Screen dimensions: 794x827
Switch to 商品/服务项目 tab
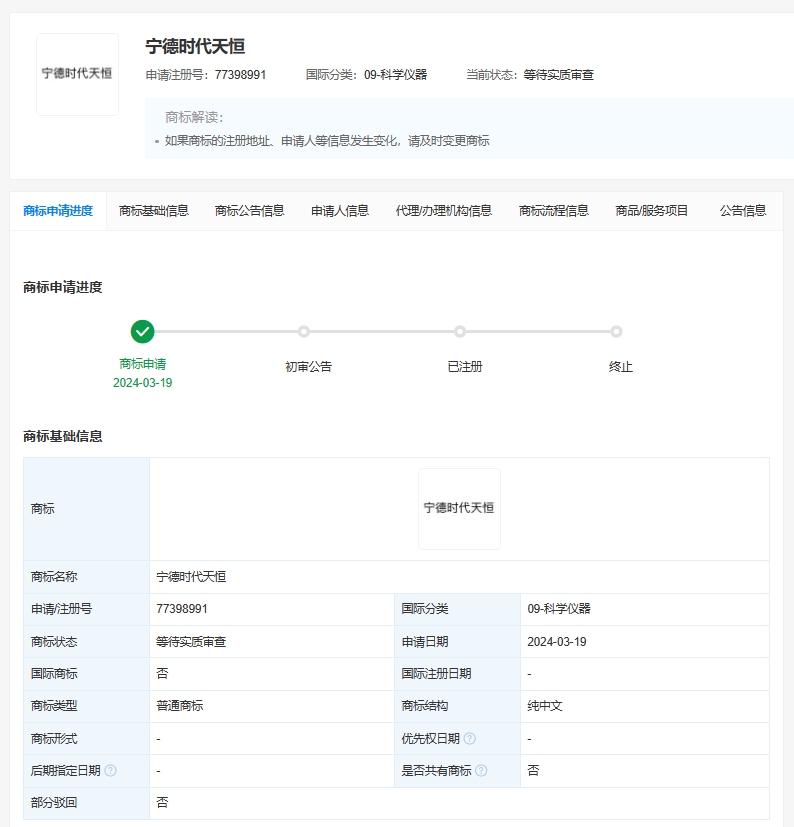pyautogui.click(x=652, y=211)
